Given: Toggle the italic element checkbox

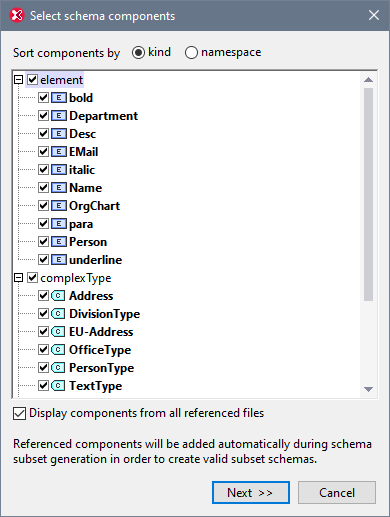Looking at the screenshot, I should [43, 170].
